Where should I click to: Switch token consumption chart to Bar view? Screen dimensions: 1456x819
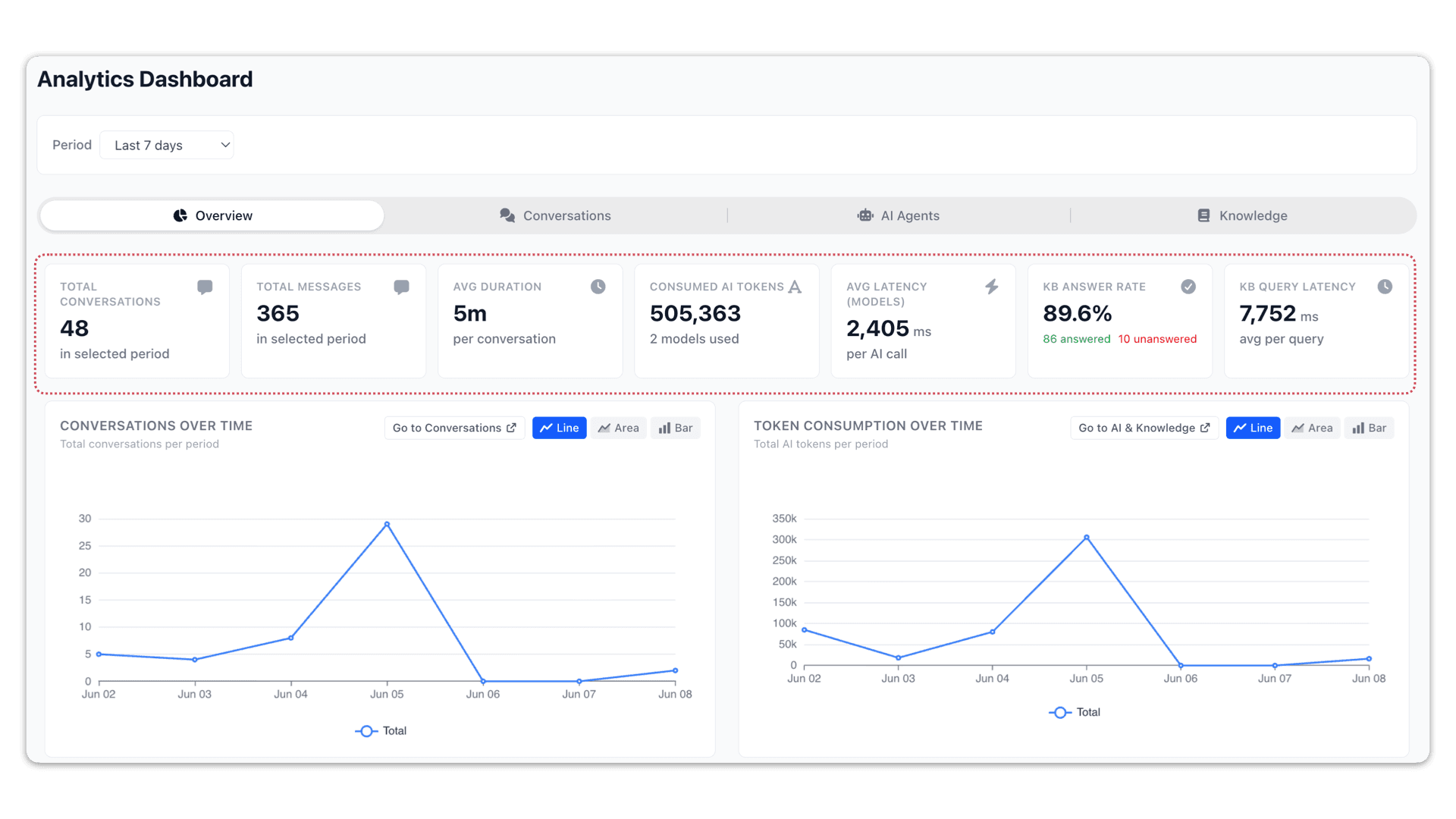point(1370,428)
